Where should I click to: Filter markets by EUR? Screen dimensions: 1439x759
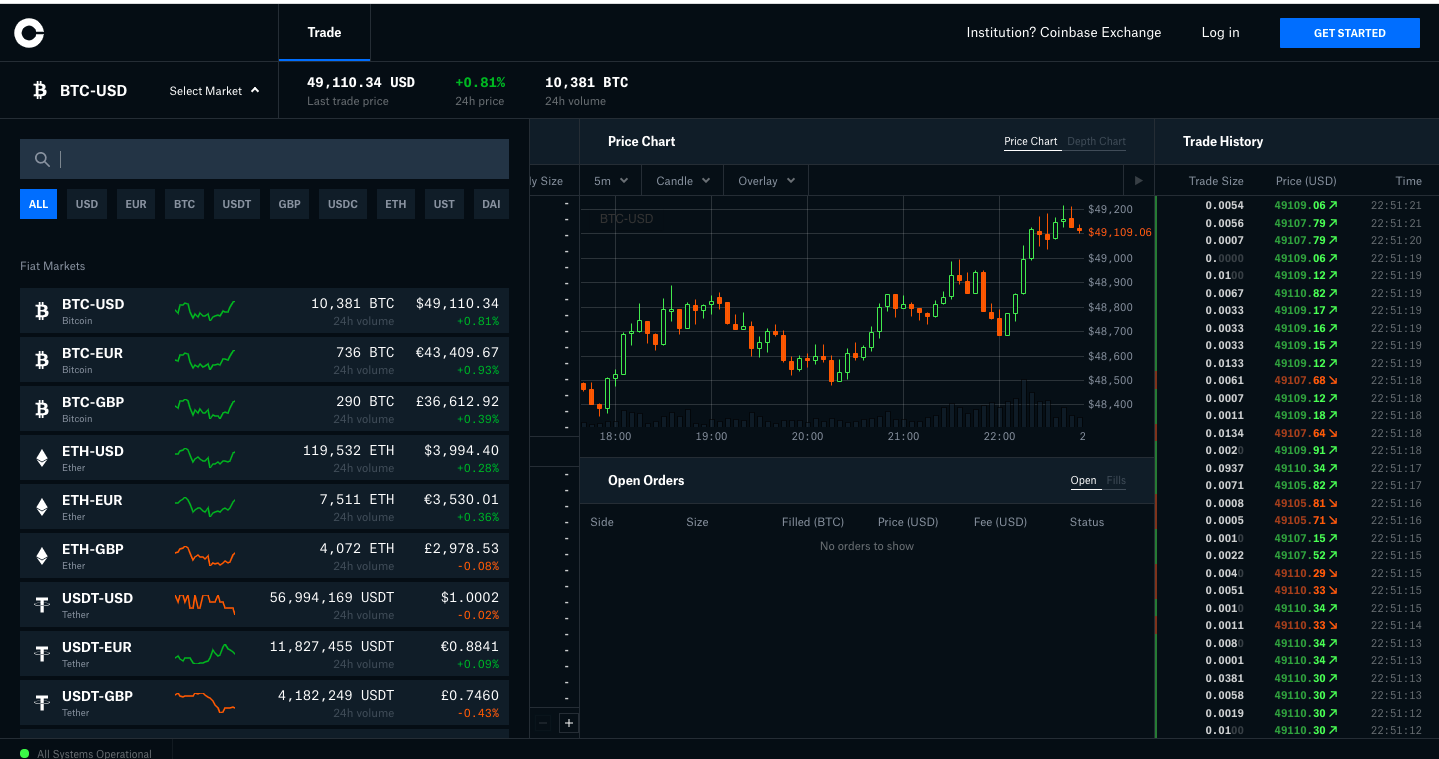[x=136, y=204]
